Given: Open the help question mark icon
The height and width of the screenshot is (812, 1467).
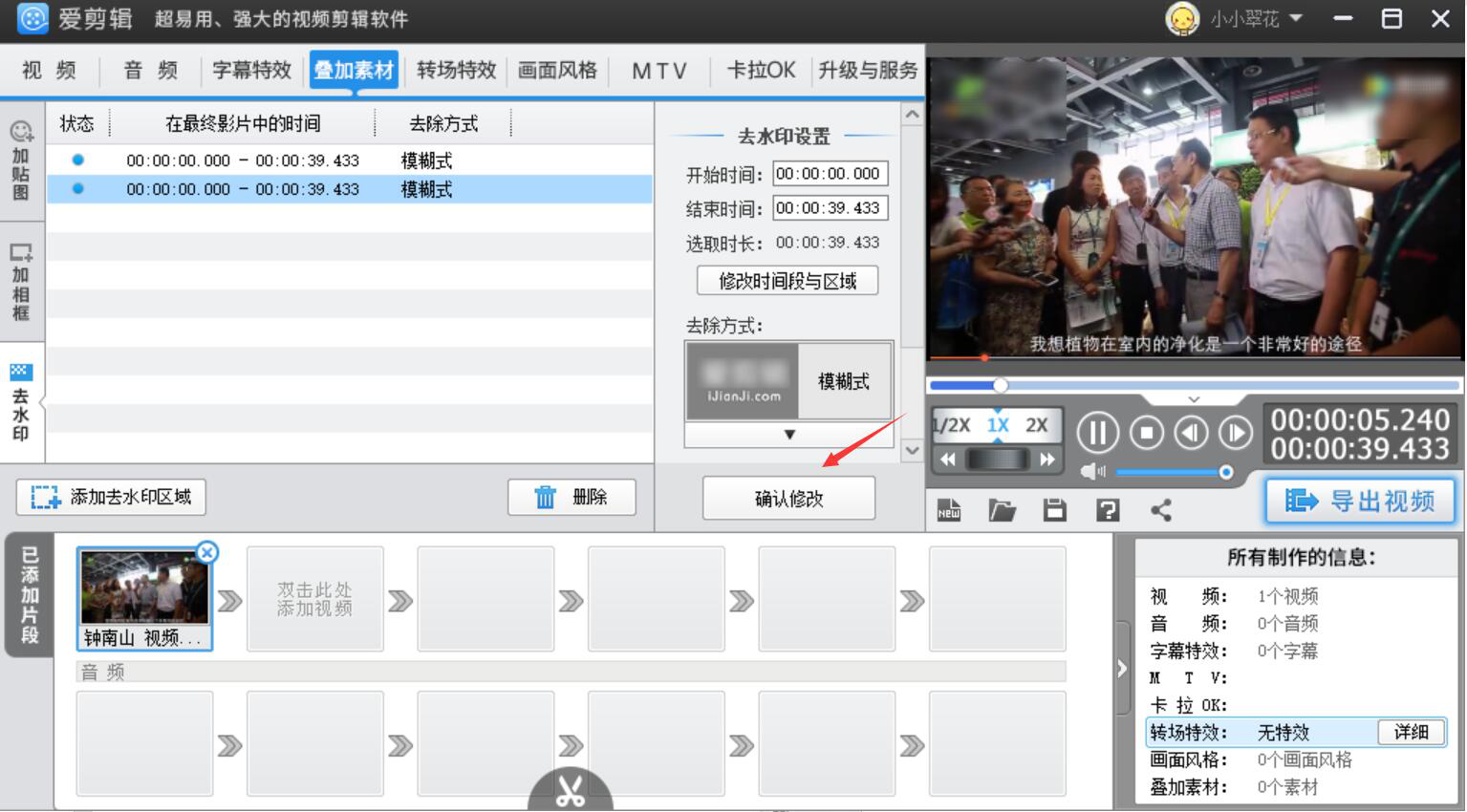Looking at the screenshot, I should coord(1108,510).
